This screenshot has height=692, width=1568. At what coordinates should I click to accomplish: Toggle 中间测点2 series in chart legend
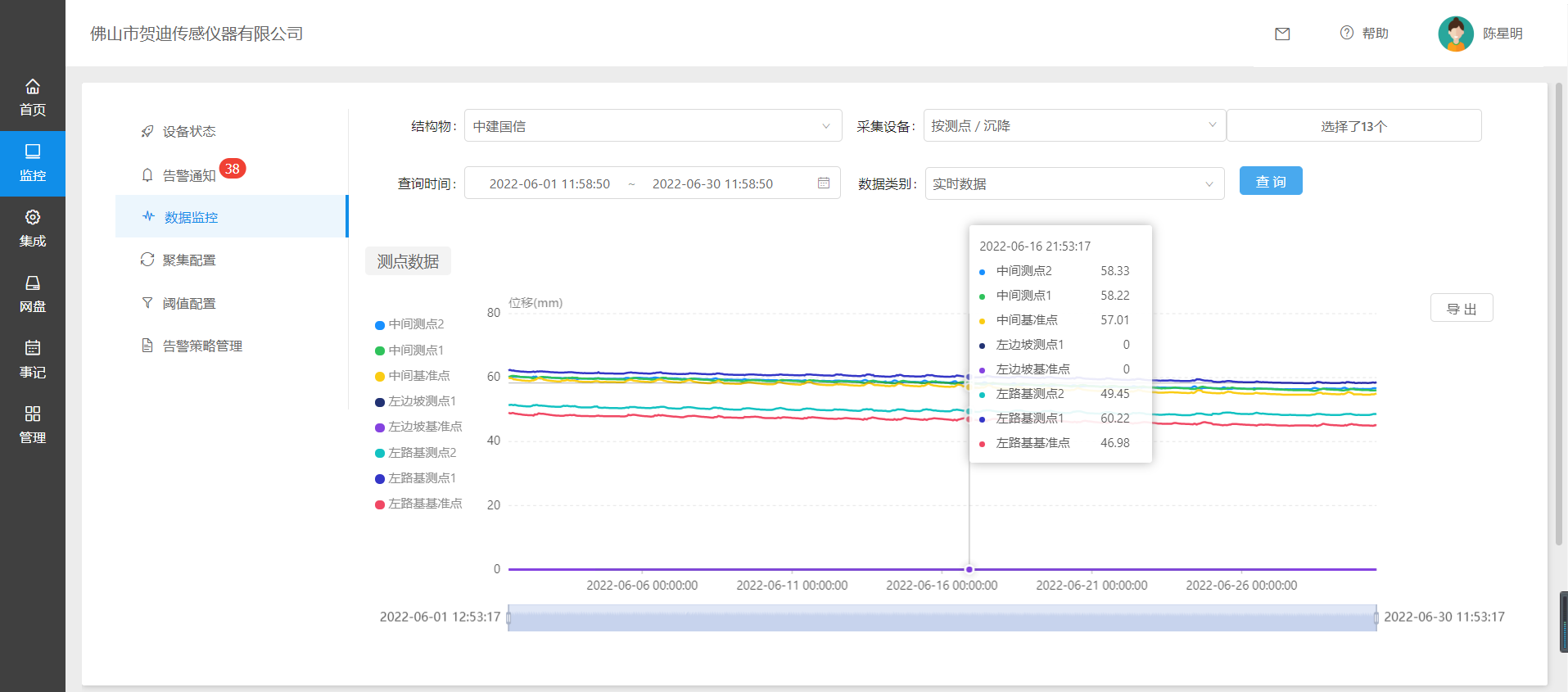click(x=409, y=324)
